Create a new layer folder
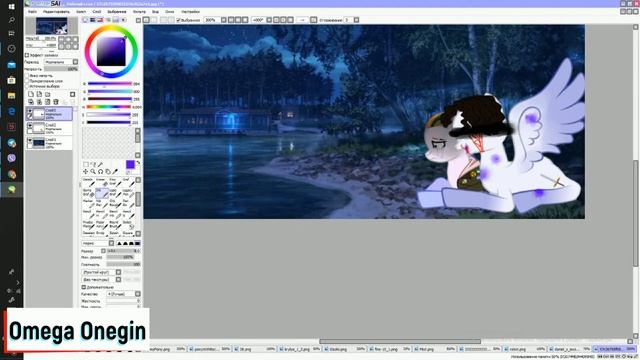 [48, 94]
